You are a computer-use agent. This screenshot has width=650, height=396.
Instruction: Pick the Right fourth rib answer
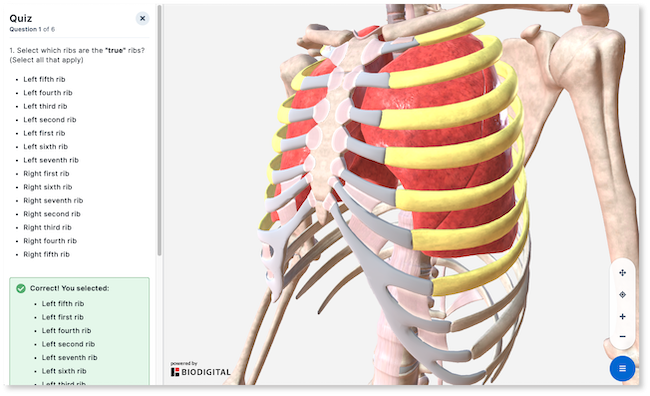pos(50,241)
